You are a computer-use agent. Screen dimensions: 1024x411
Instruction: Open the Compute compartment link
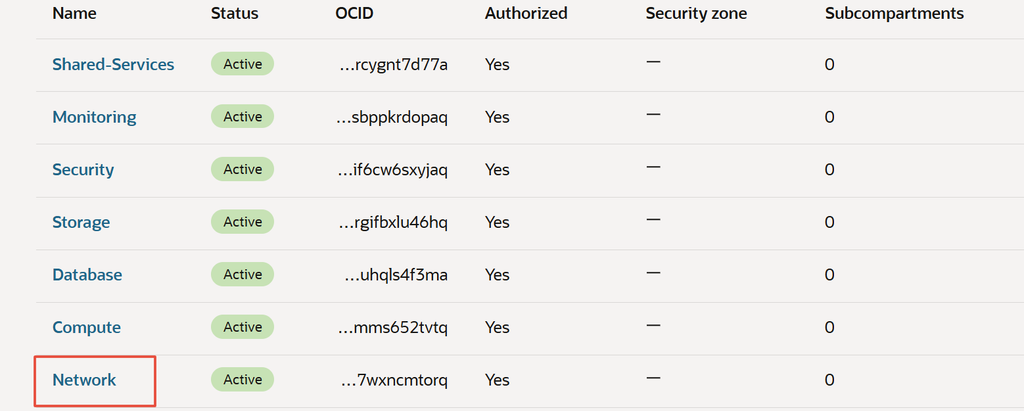click(x=86, y=327)
